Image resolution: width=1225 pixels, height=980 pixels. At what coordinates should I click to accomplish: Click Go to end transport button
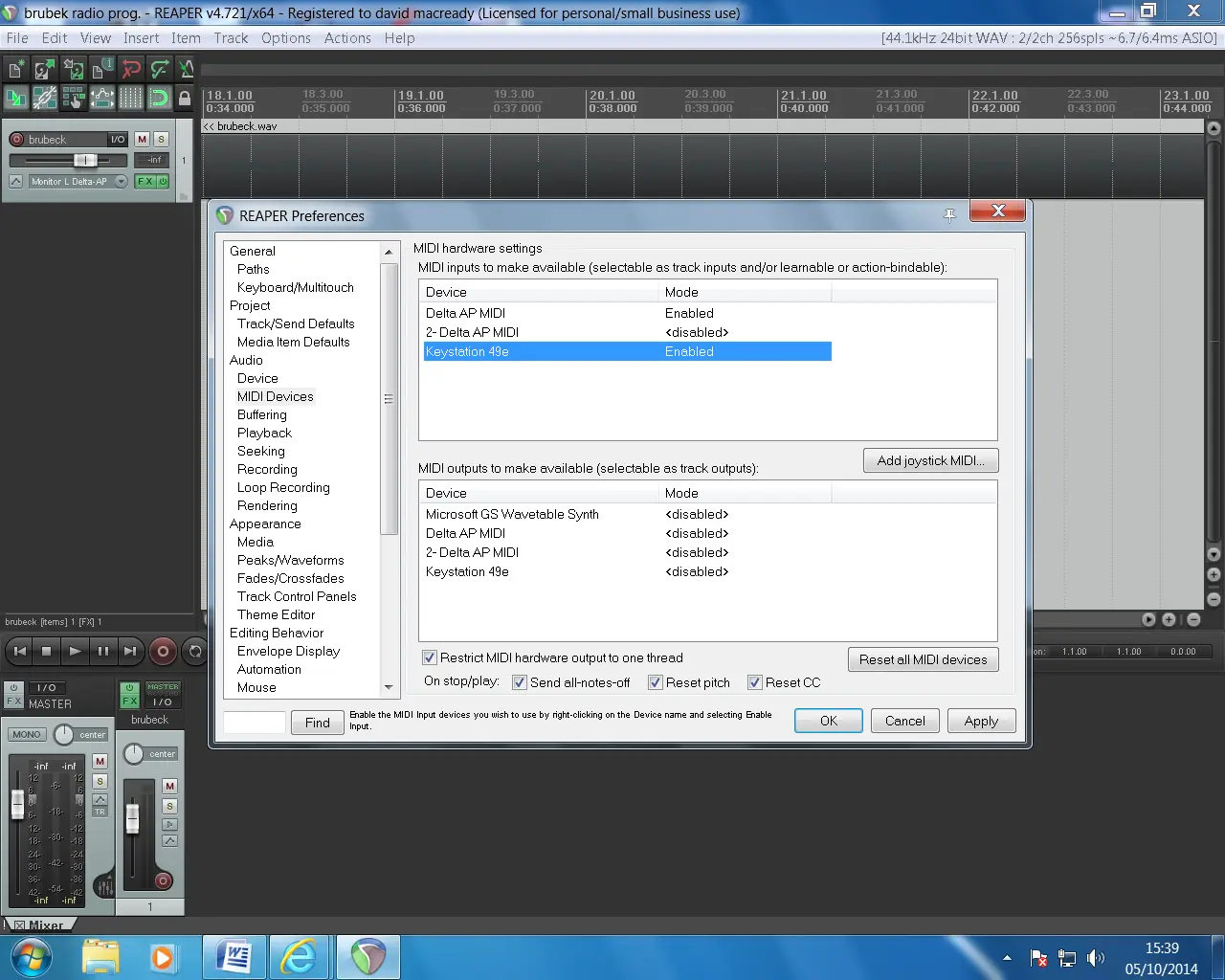click(x=130, y=652)
